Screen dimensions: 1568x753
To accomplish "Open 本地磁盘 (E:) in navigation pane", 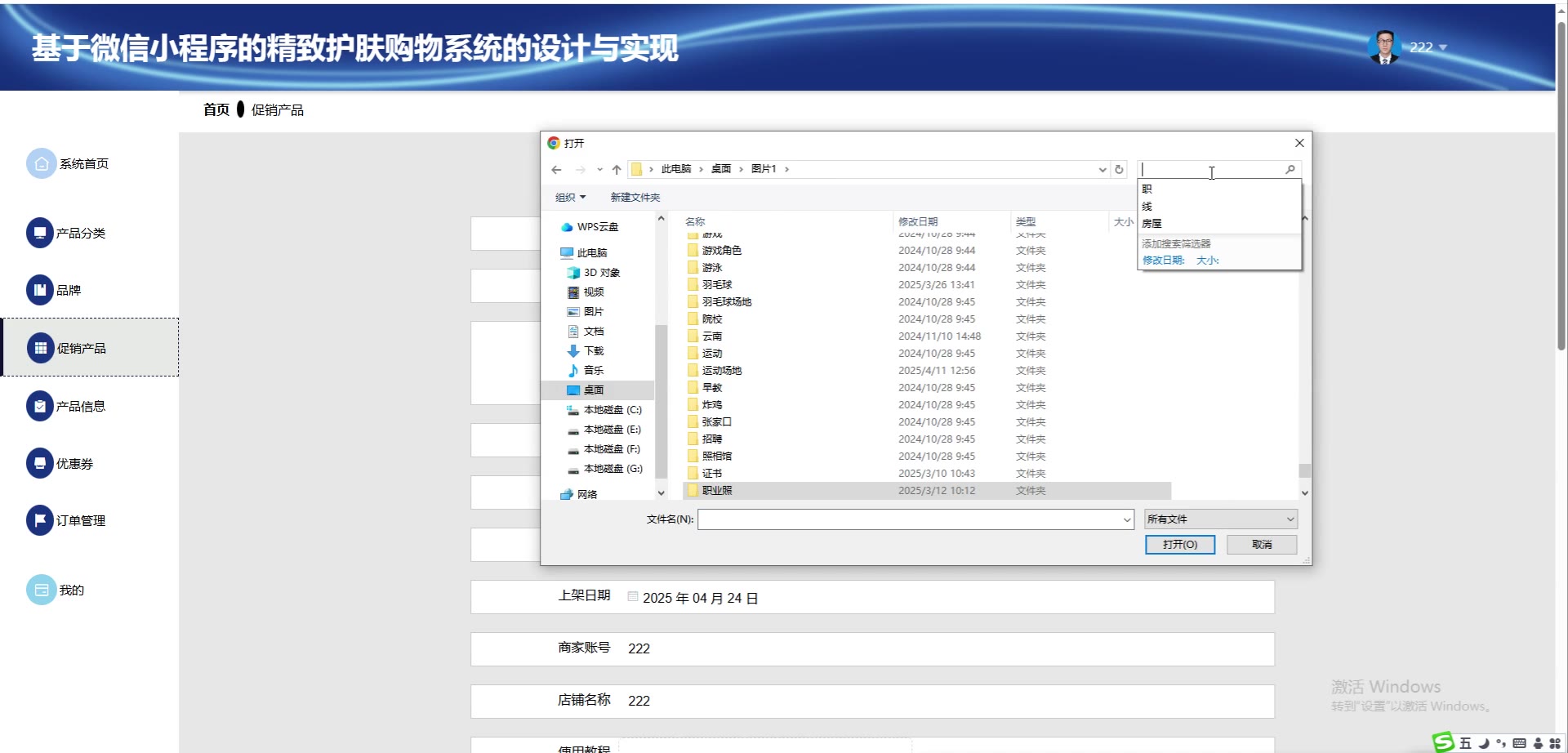I will 604,430.
